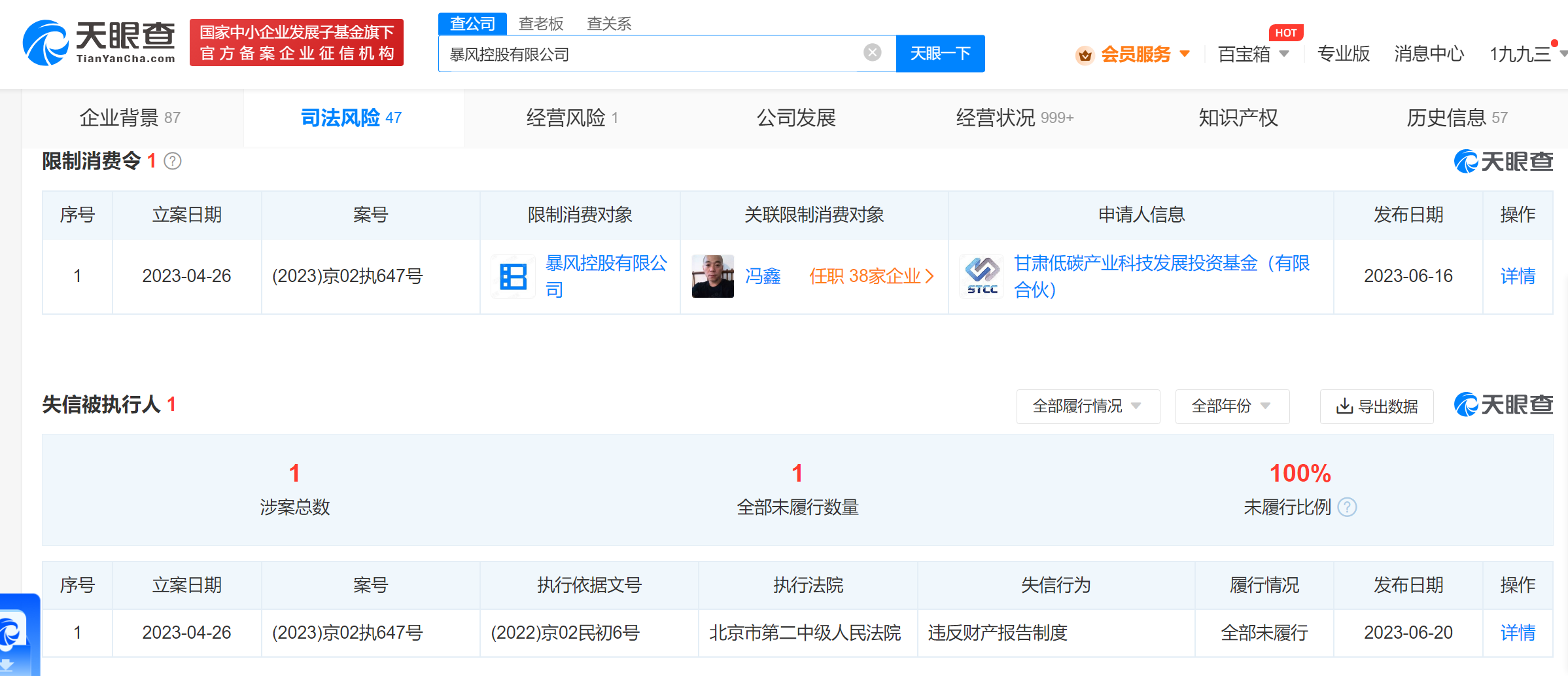Click the red 官方备案企业征信机构 banner
The image size is (1568, 676).
[296, 43]
